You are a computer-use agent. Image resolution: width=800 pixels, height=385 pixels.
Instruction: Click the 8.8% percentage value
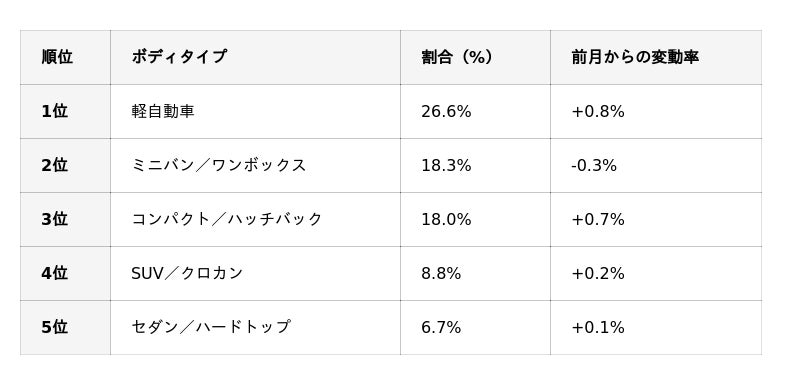coord(441,274)
